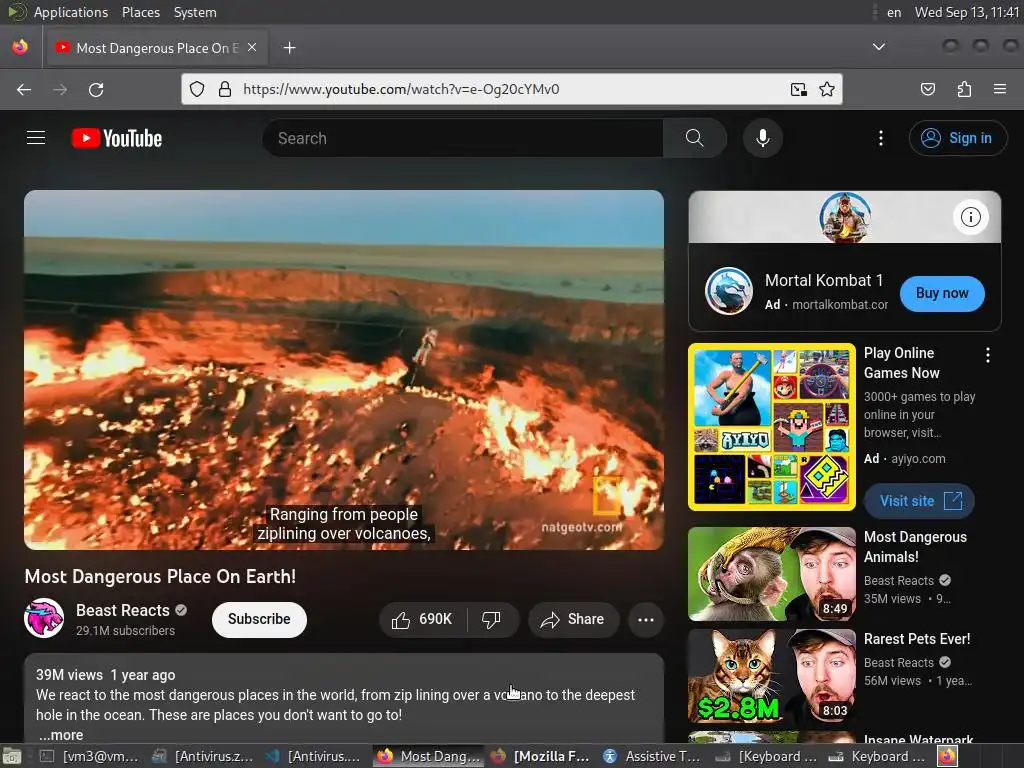Click Visit site on ayiyo ad
Screen dimensions: 1024x768
[920, 501]
